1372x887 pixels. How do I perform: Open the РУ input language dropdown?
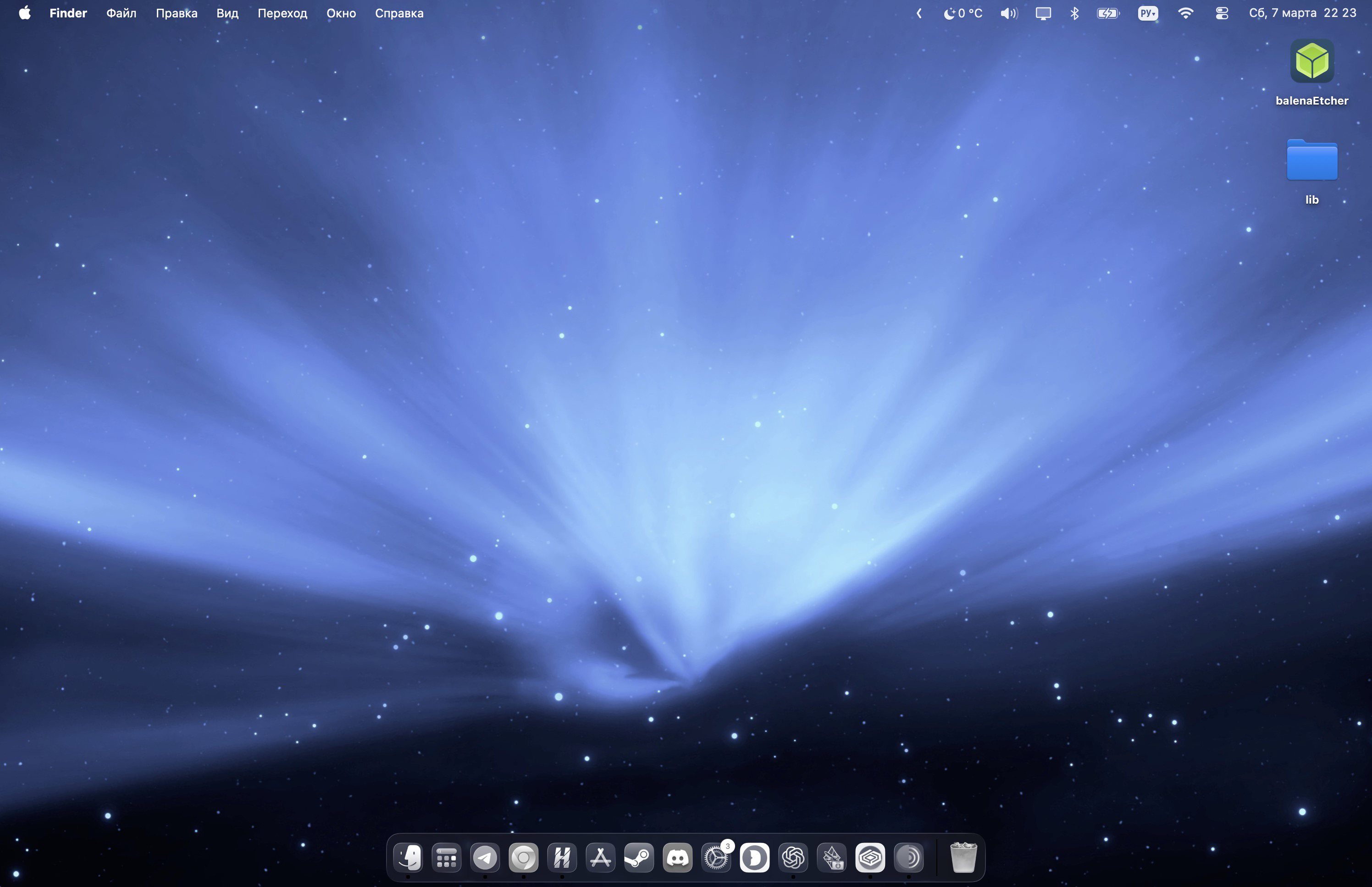point(1147,13)
